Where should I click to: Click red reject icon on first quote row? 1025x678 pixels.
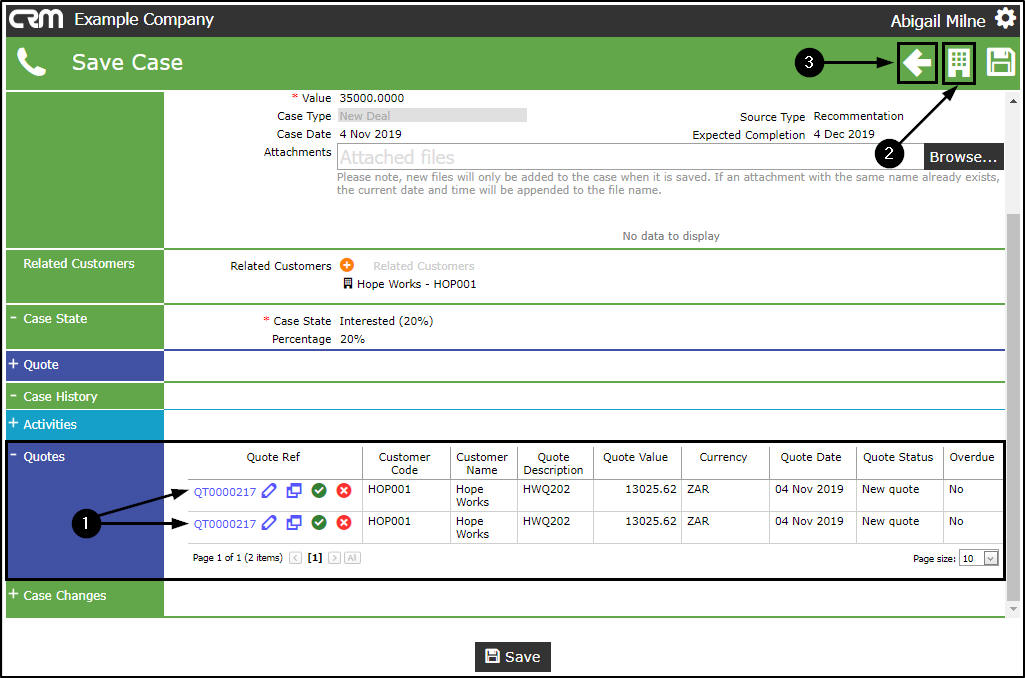point(344,491)
